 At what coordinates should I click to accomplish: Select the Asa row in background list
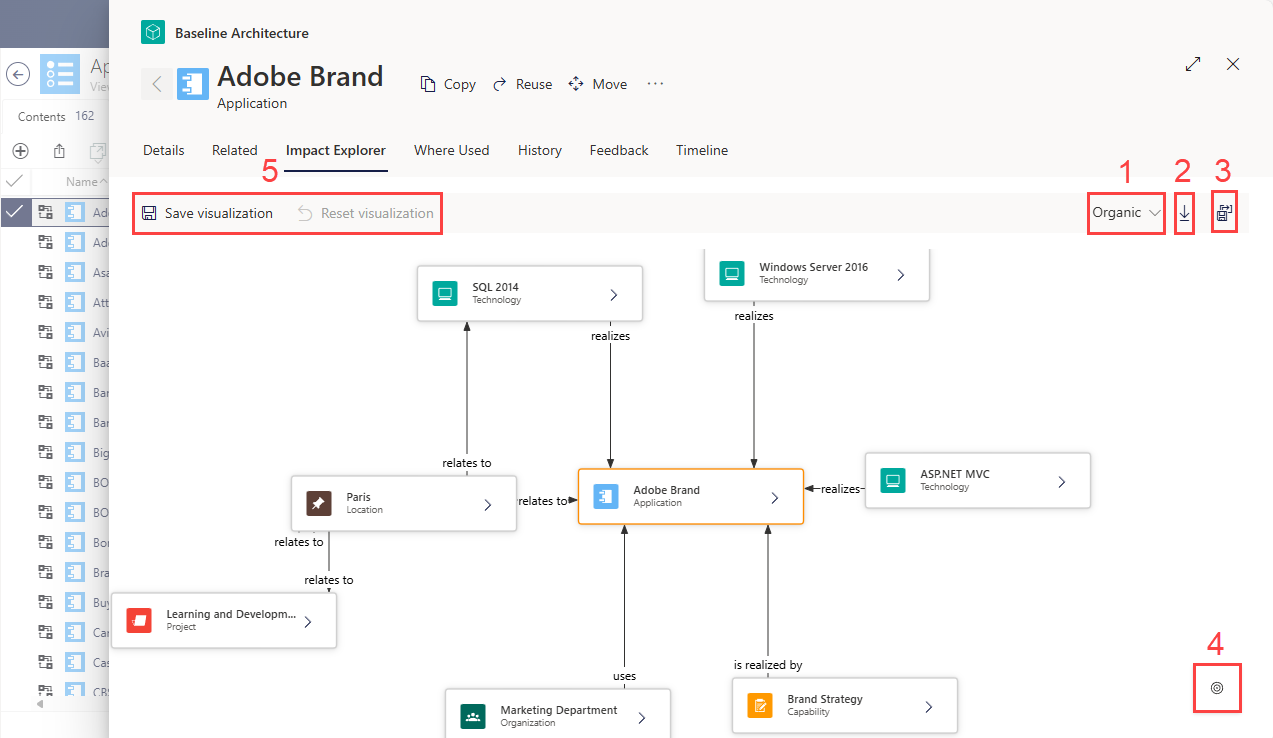[54, 273]
